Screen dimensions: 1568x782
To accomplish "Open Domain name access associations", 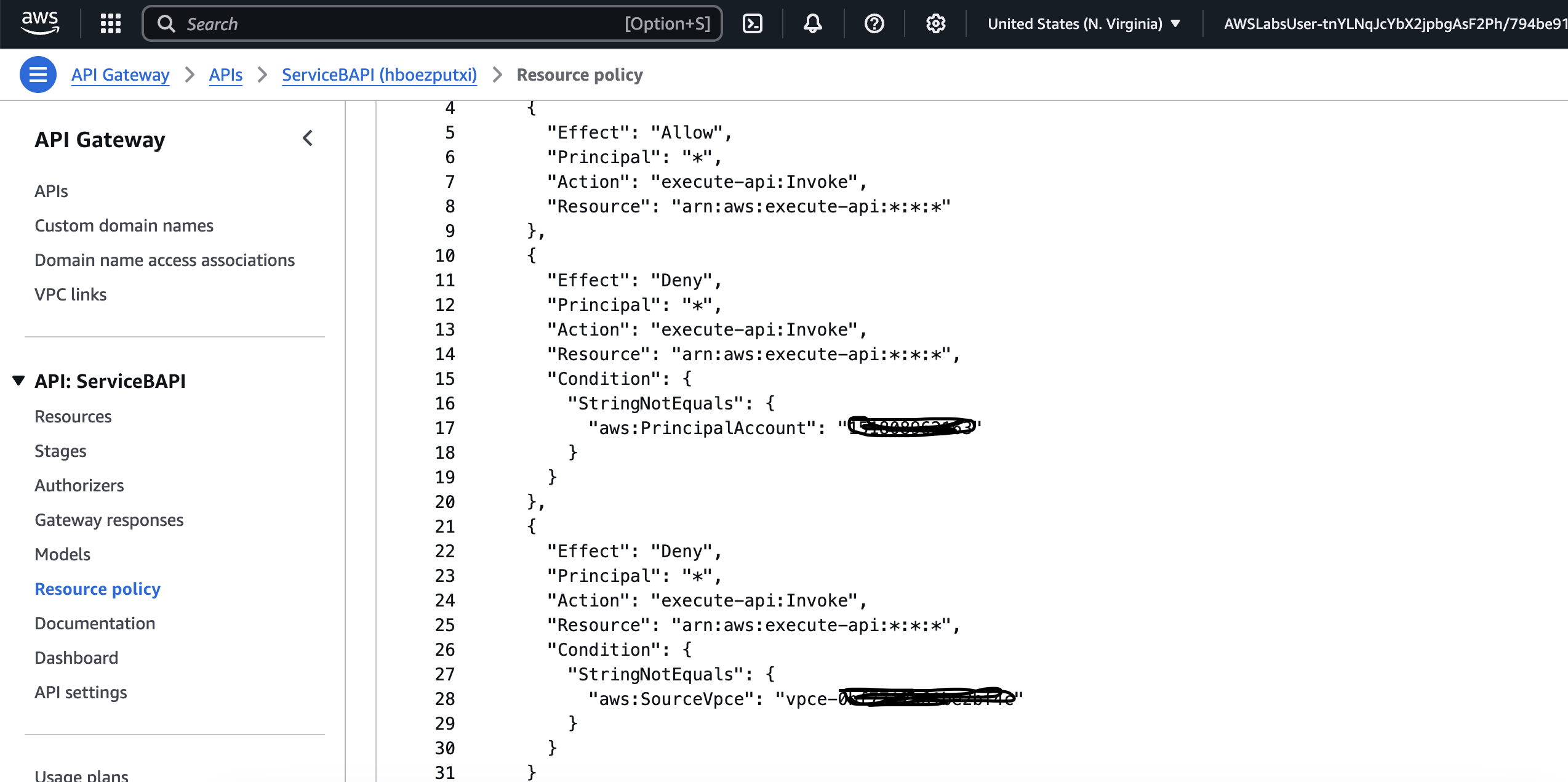I will [x=165, y=260].
